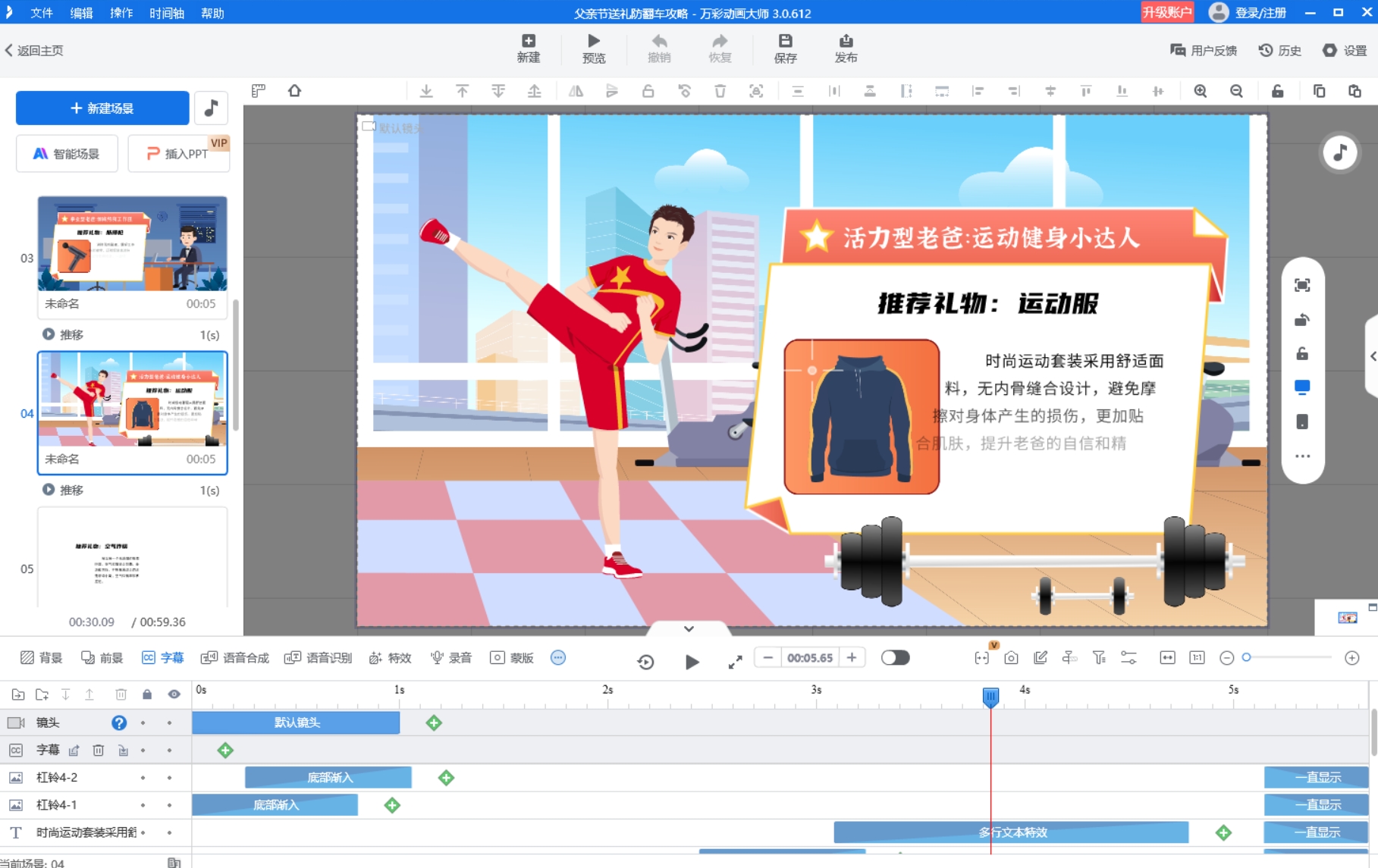
Task: Delete timeline layer with trash icon
Action: (x=121, y=694)
